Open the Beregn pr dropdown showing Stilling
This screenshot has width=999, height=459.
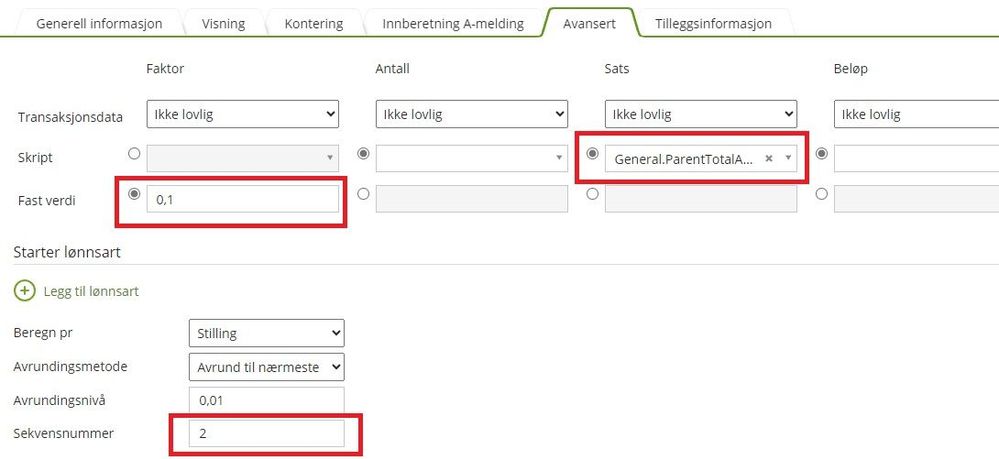[267, 333]
